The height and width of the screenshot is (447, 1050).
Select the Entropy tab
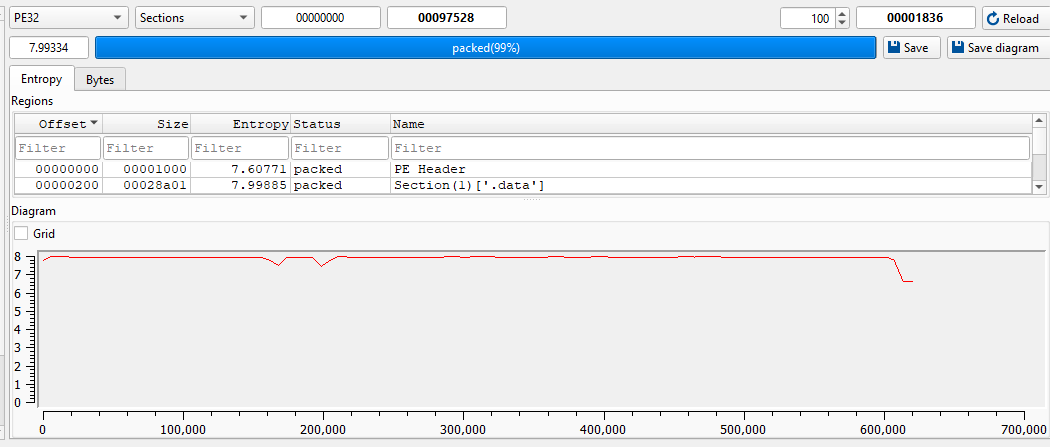click(x=41, y=79)
